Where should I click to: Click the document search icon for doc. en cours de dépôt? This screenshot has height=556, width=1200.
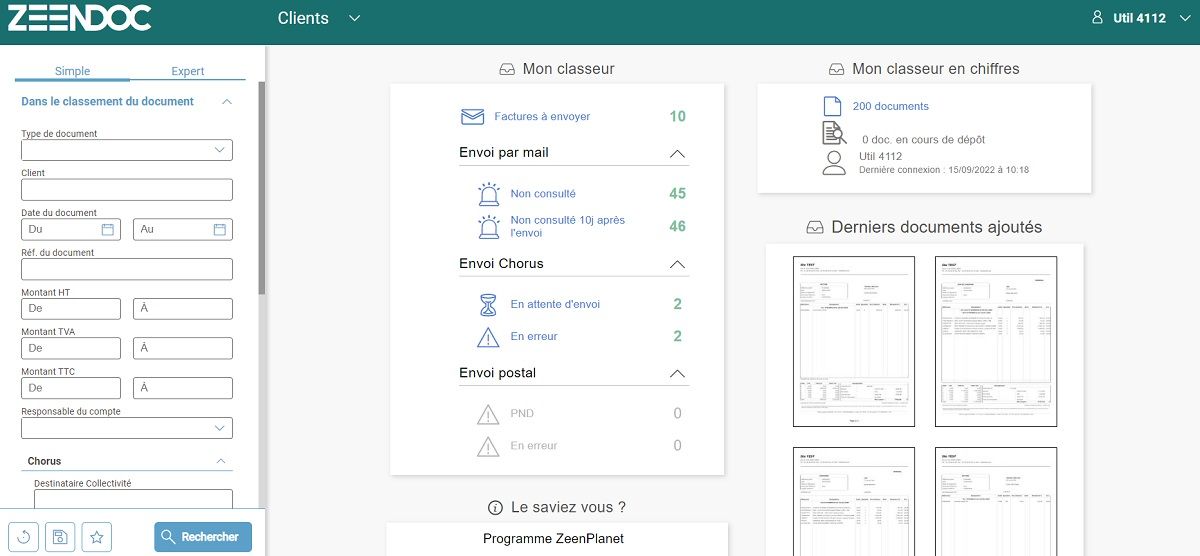[x=834, y=133]
